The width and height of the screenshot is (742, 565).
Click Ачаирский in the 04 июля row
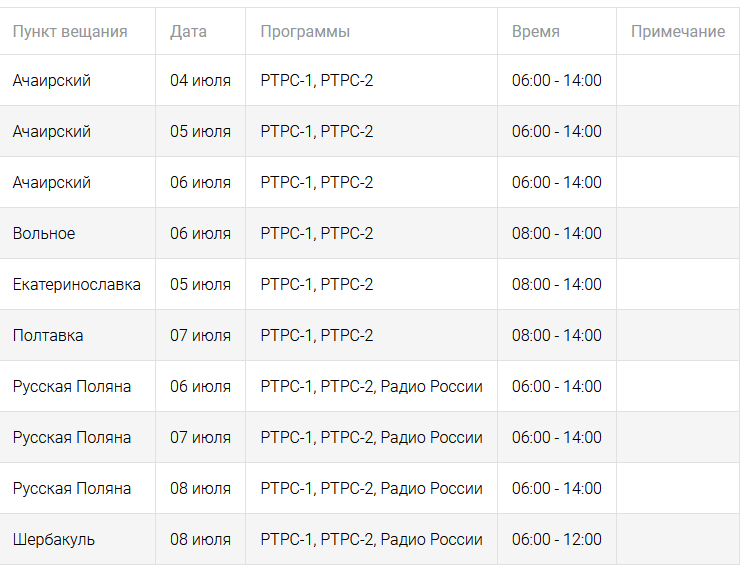(52, 81)
